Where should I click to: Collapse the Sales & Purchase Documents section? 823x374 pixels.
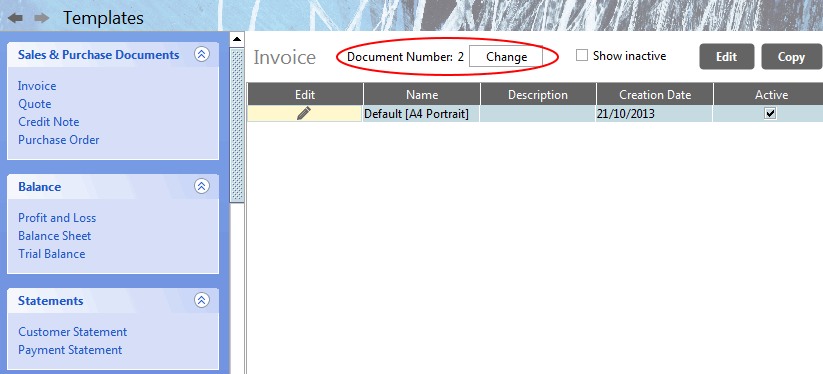point(202,54)
